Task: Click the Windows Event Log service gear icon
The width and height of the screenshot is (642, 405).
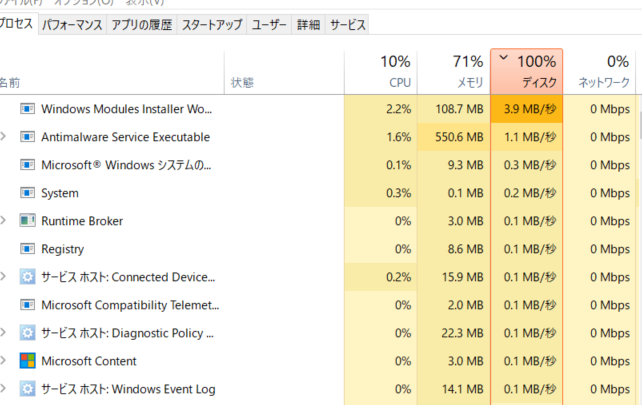Action: coord(27,389)
